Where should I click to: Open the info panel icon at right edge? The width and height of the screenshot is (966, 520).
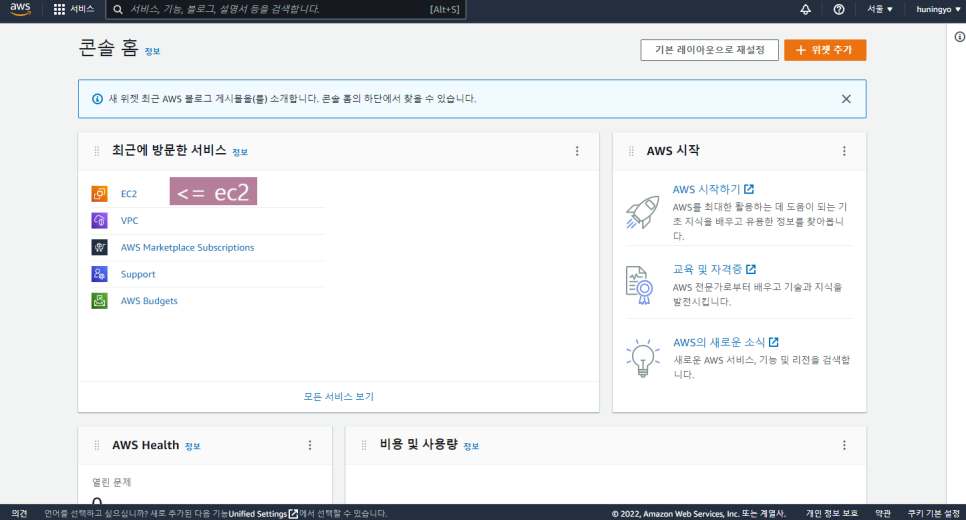(x=959, y=37)
